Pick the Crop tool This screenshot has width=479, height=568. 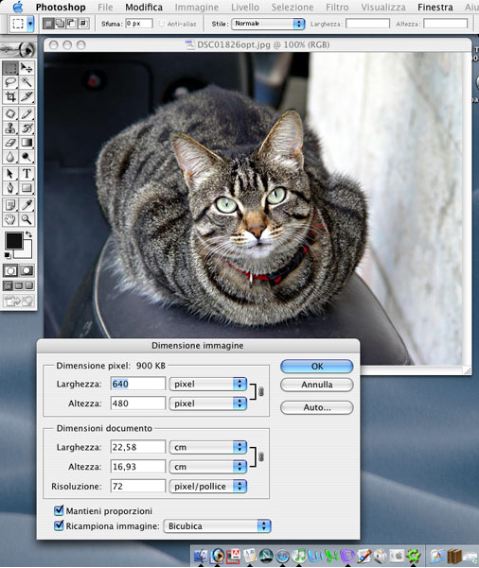pos(11,97)
